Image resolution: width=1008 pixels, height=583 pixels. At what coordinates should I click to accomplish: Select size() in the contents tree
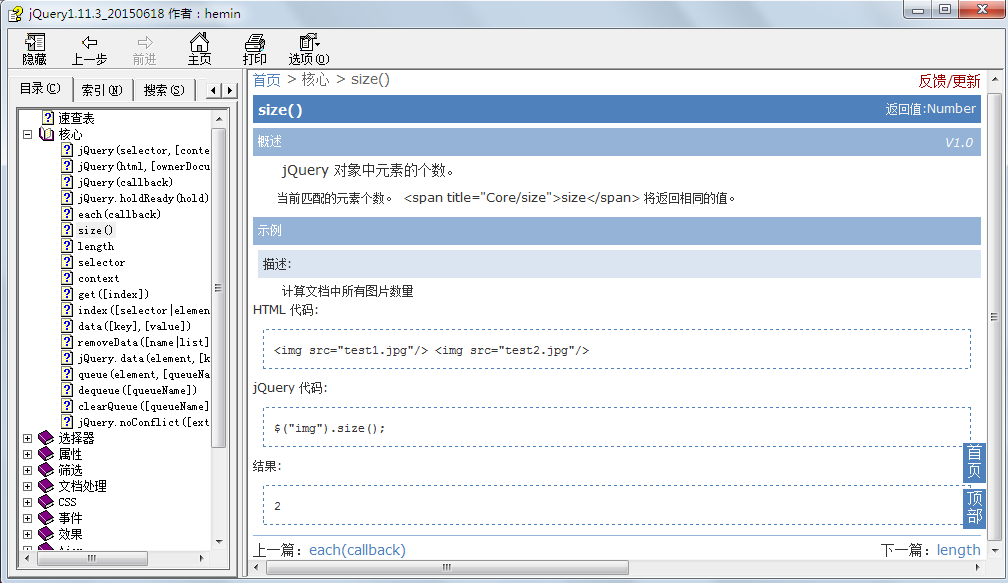[x=96, y=230]
